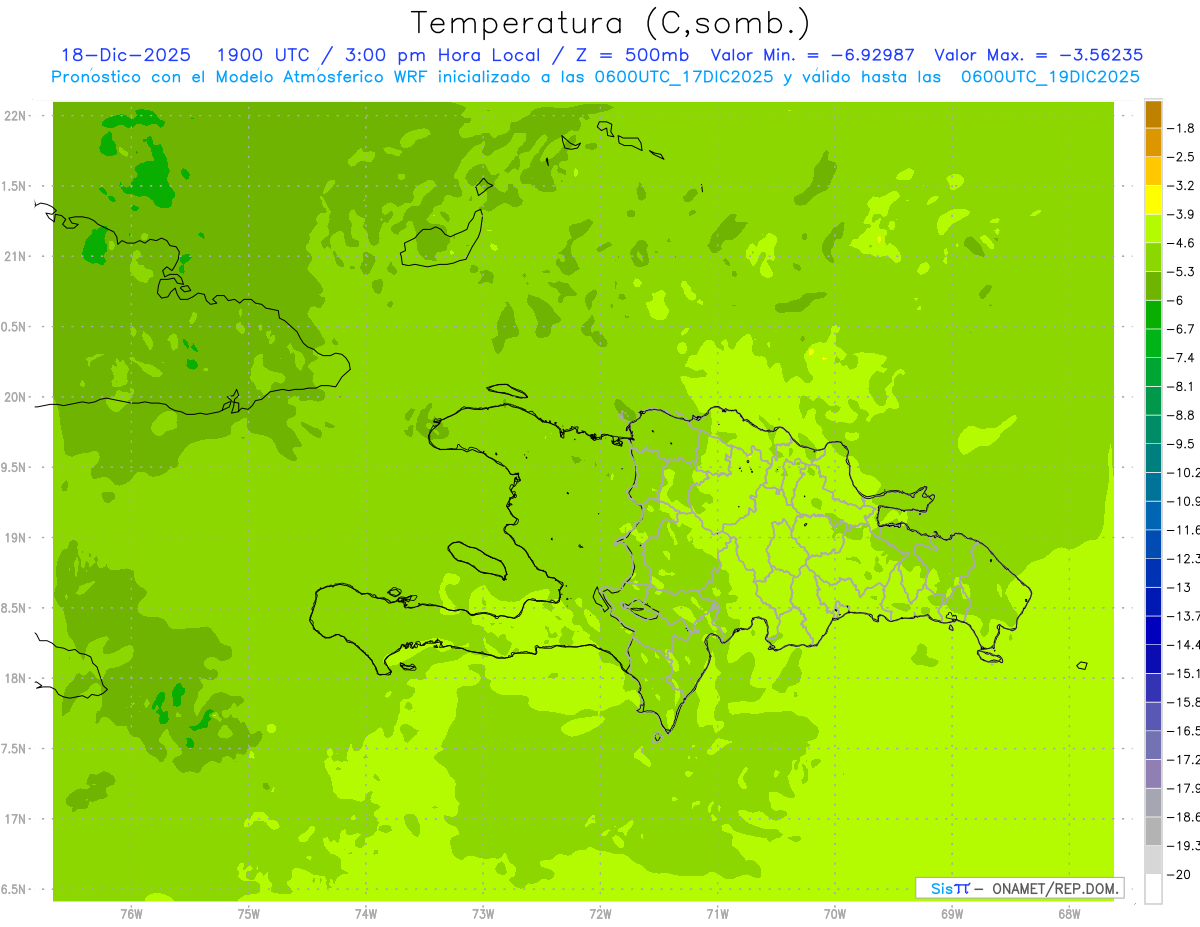The image size is (1200, 927).
Task: Click the 22N latitude tick label
Action: (15, 116)
